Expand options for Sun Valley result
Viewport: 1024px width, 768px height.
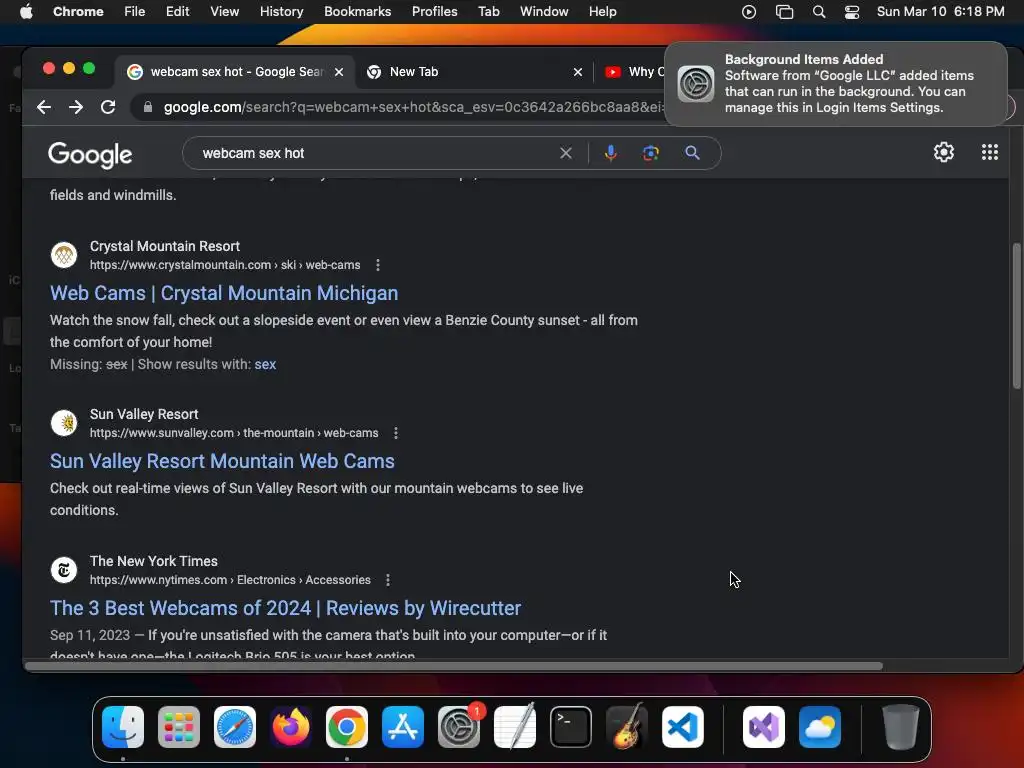pyautogui.click(x=395, y=433)
